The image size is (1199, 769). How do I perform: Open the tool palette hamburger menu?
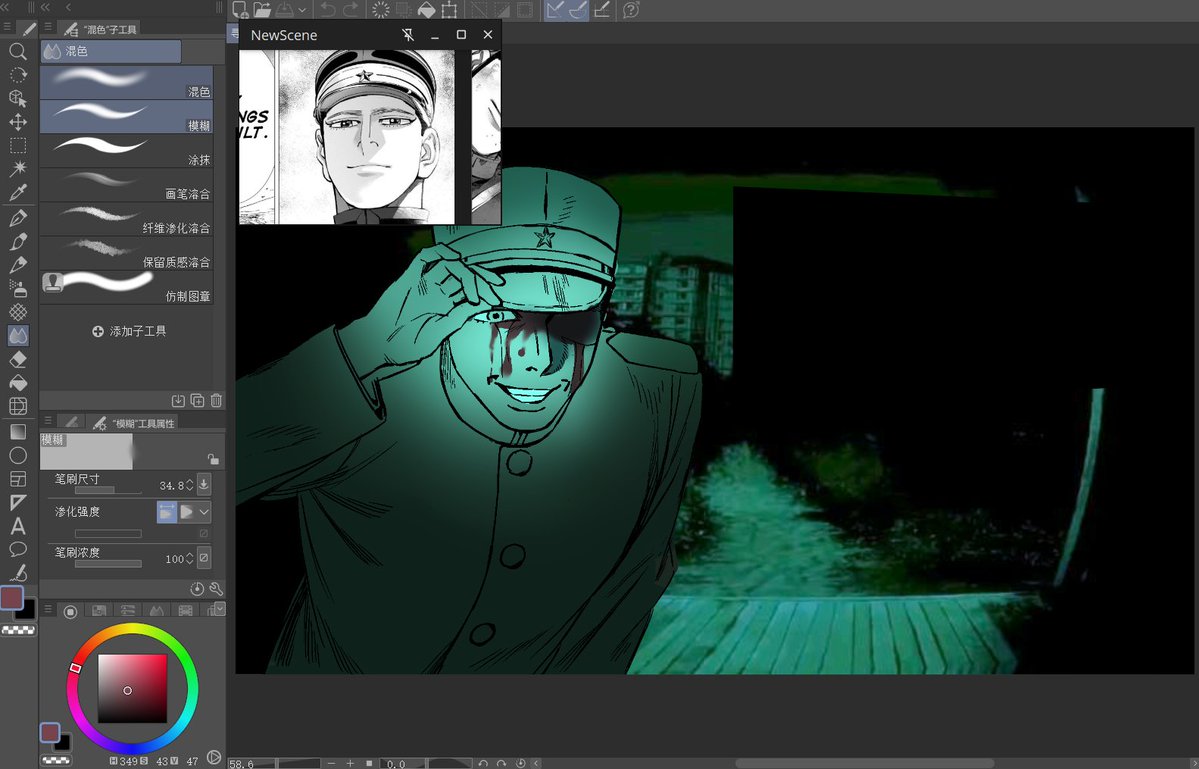pyautogui.click(x=7, y=27)
